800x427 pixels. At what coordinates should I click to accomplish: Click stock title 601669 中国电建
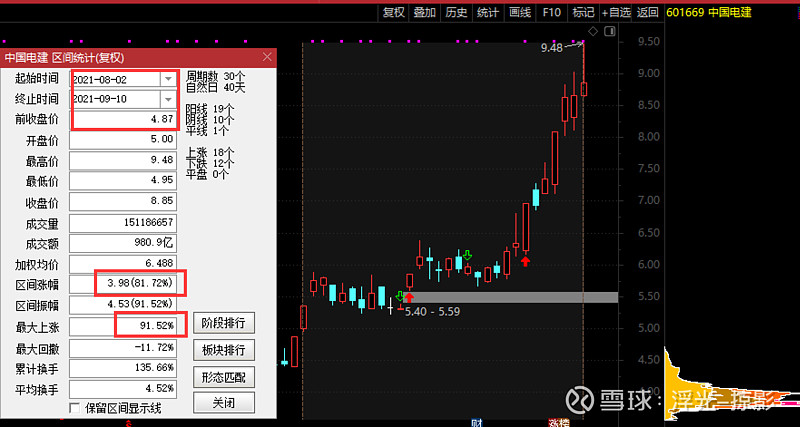click(x=709, y=13)
